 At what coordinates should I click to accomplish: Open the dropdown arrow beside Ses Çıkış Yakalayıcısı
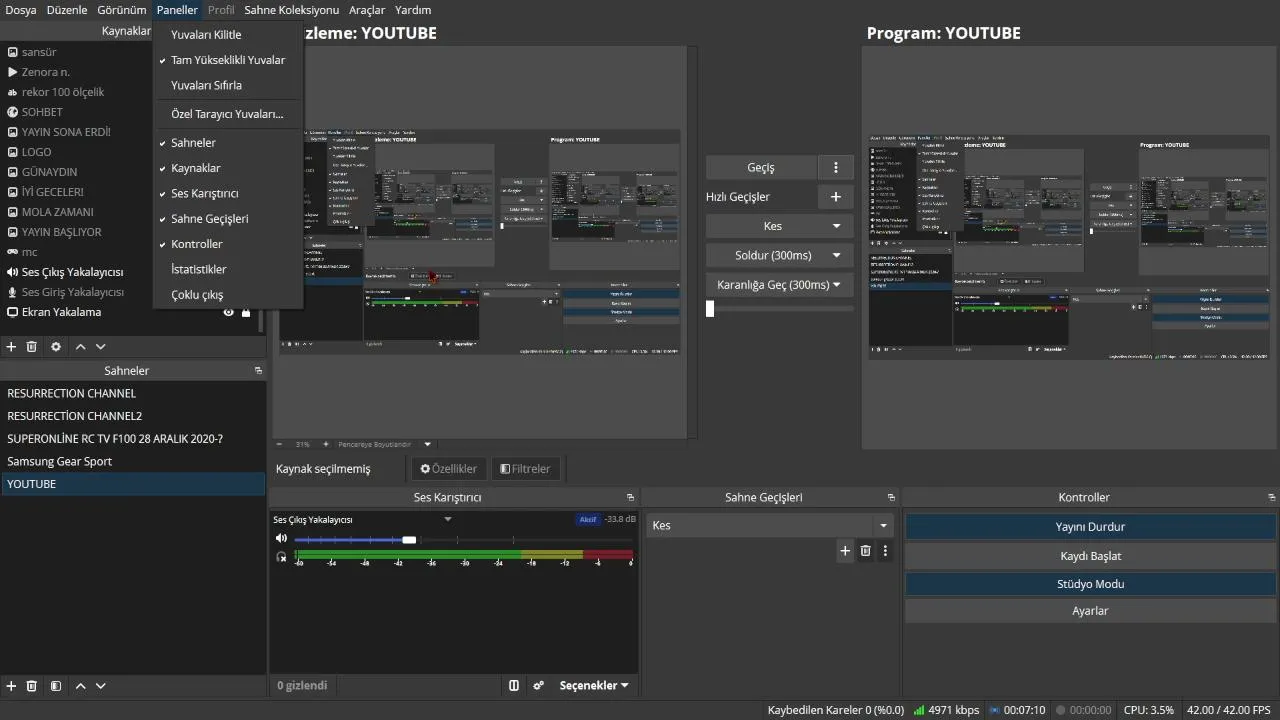tap(448, 519)
